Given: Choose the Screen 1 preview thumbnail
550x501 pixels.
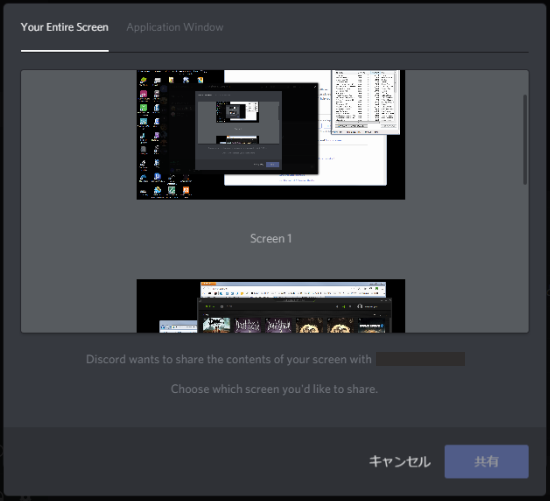Looking at the screenshot, I should click(271, 135).
